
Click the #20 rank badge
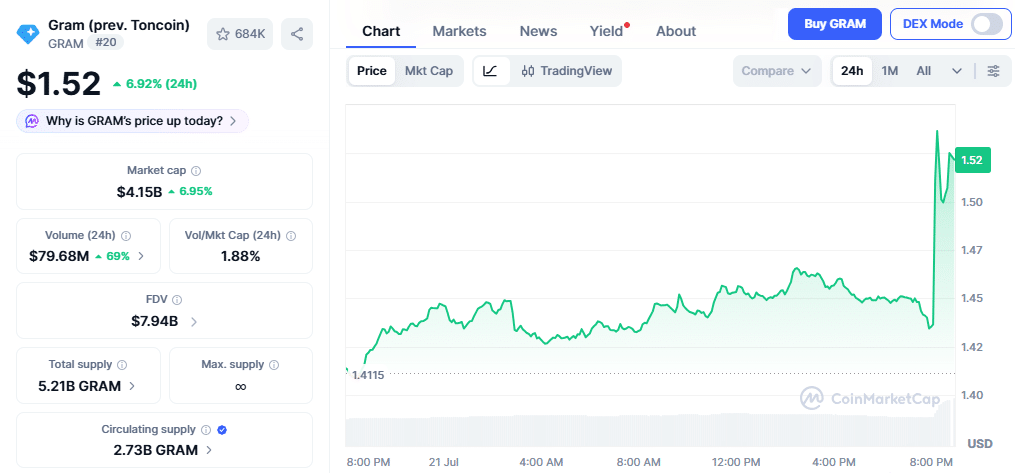[106, 43]
